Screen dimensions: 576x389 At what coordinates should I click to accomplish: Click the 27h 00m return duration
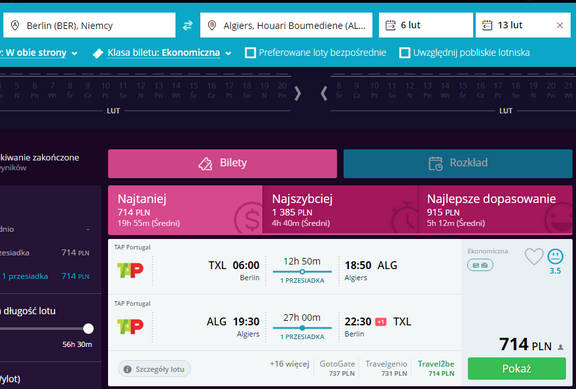point(302,318)
